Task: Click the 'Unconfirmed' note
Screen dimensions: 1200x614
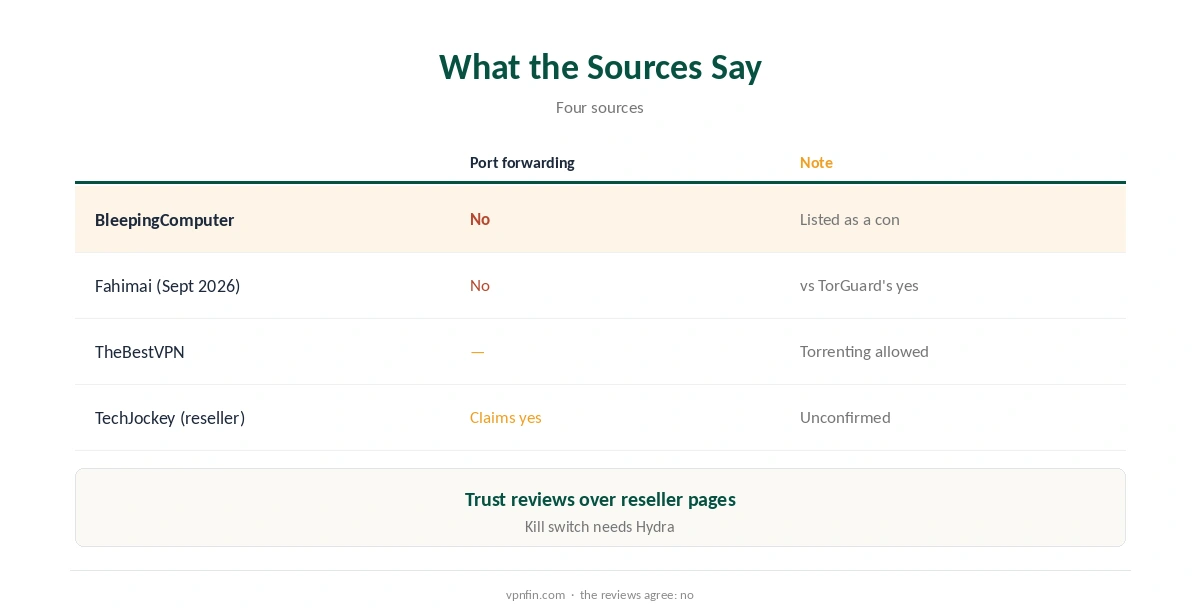Action: click(845, 417)
